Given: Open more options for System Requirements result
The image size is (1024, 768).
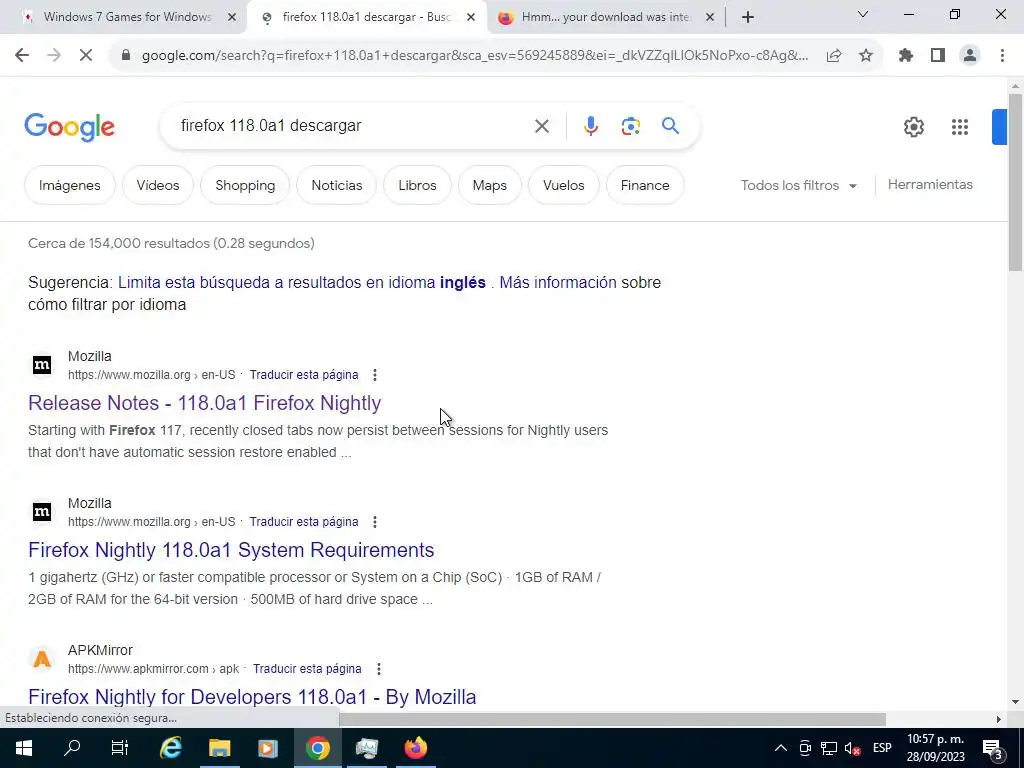Looking at the screenshot, I should coord(375,522).
